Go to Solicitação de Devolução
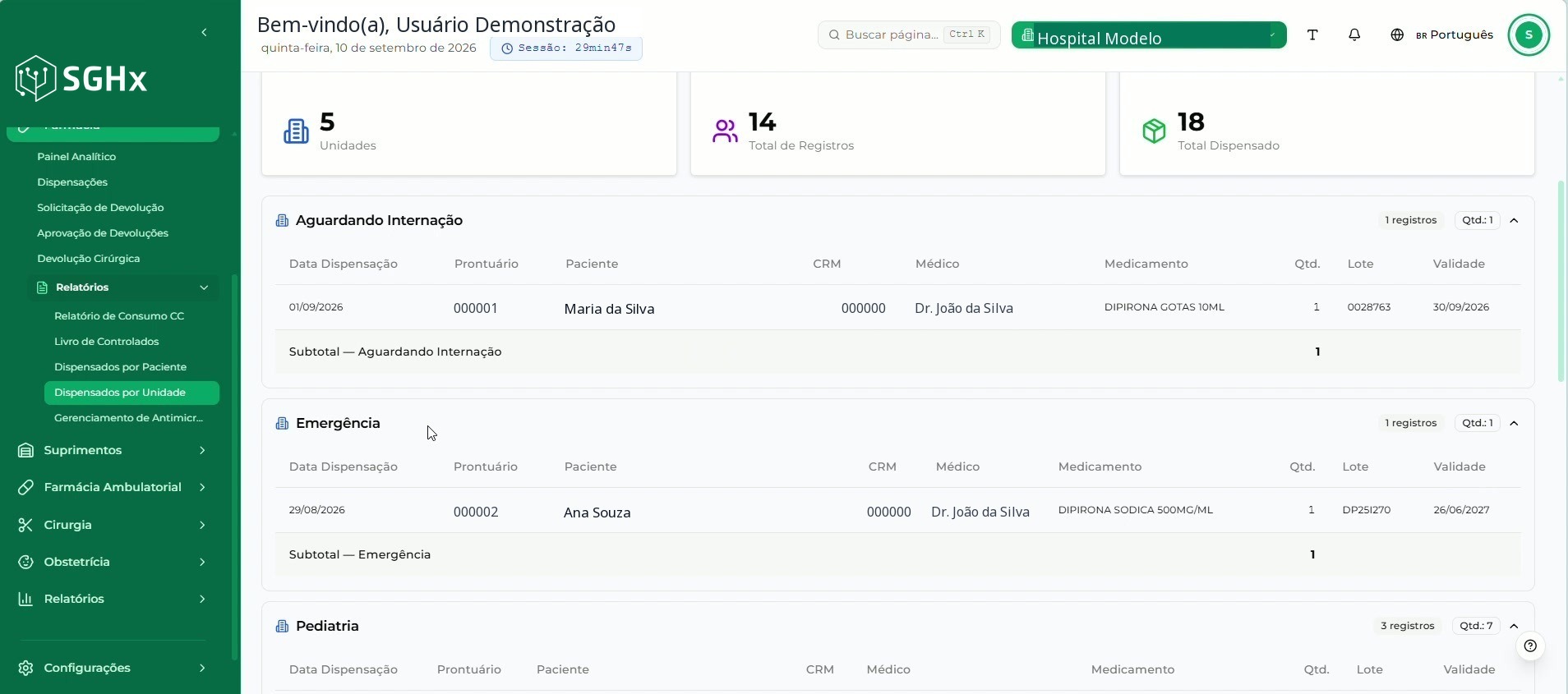 point(100,208)
